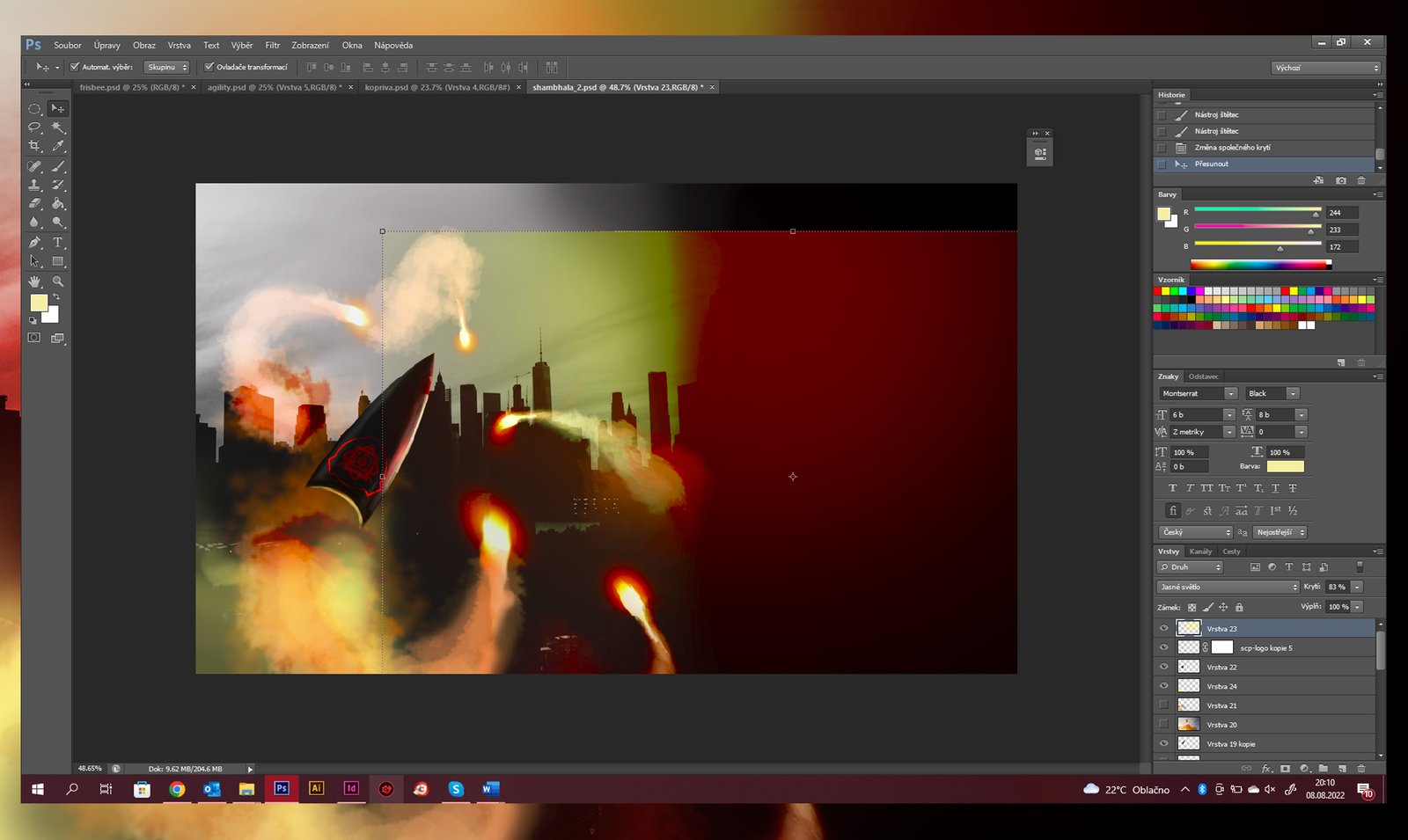This screenshot has height=840, width=1408.
Task: Select the Brush tool
Action: 57,166
